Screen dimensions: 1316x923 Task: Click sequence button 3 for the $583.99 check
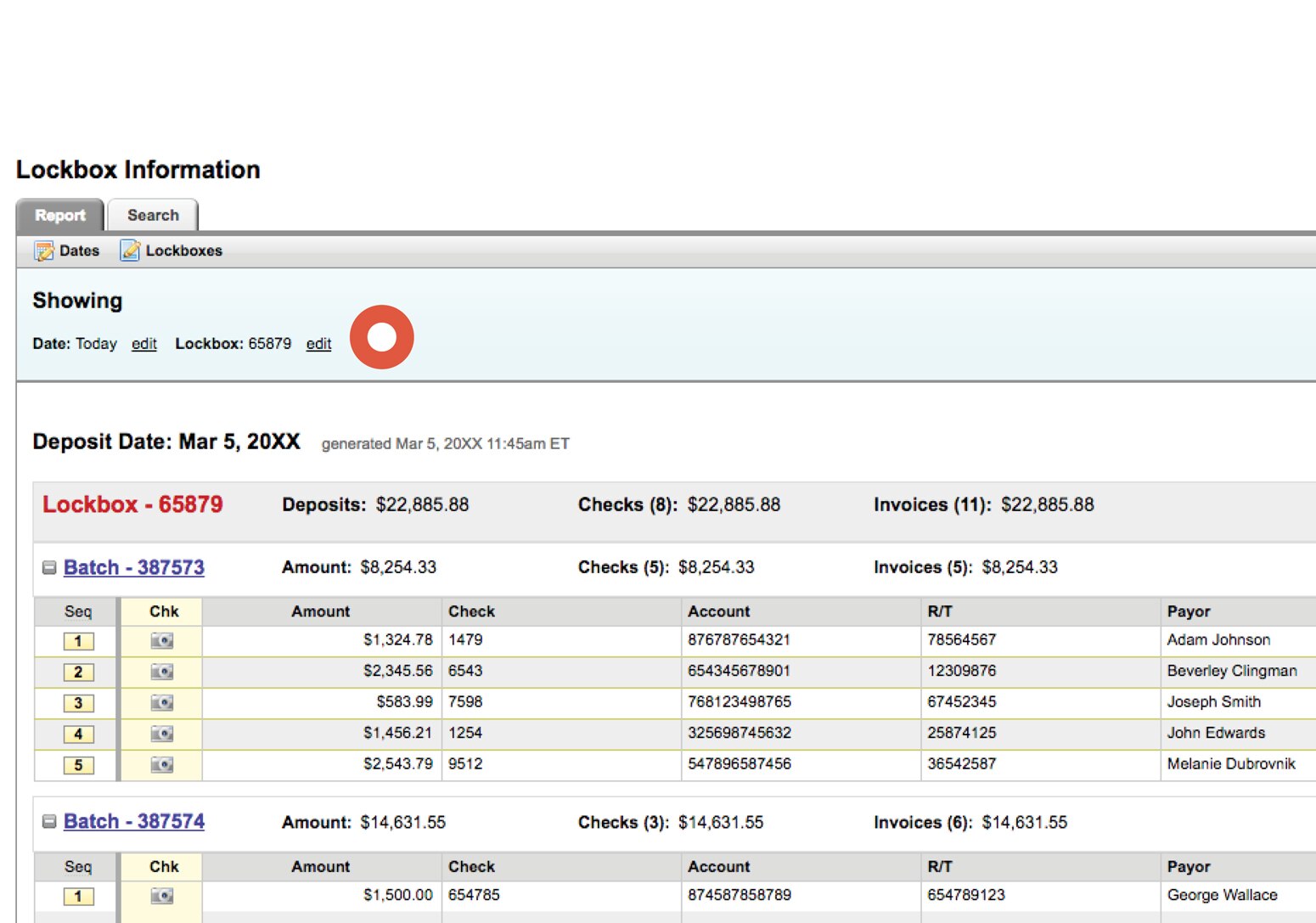point(77,702)
